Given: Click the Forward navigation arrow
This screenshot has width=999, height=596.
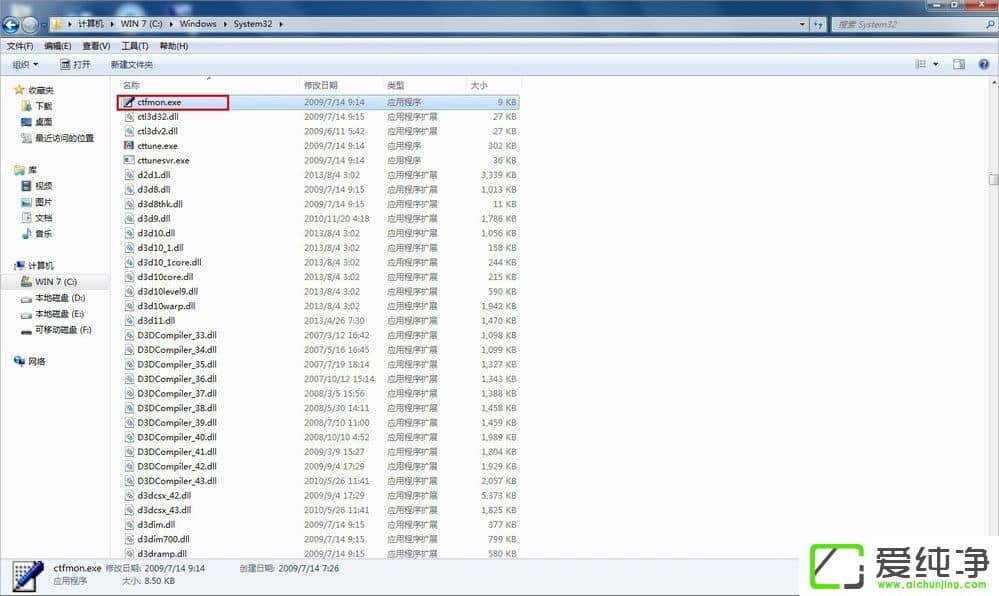Looking at the screenshot, I should coord(31,24).
